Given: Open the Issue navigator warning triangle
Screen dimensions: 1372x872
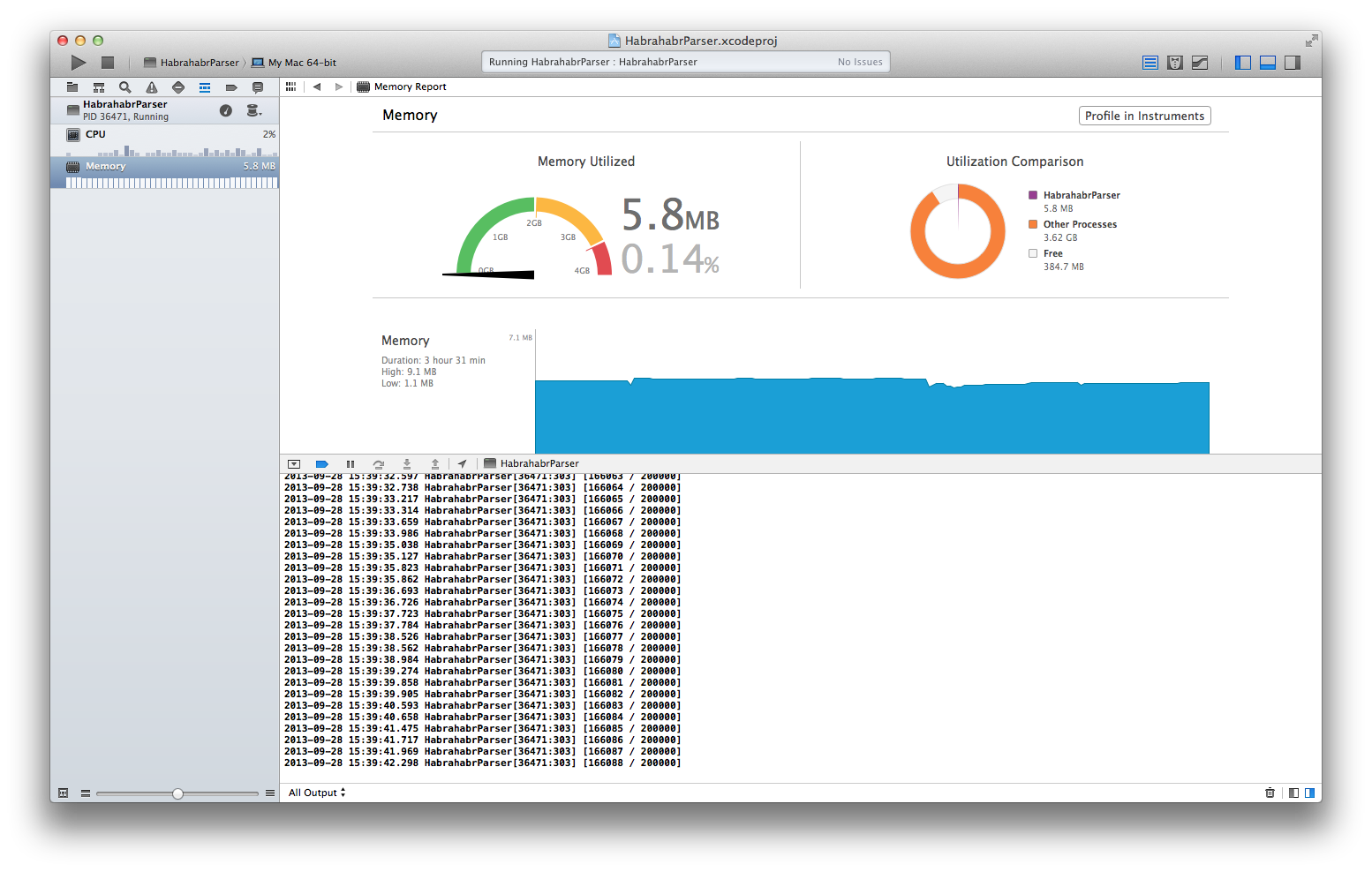Looking at the screenshot, I should click(x=152, y=87).
